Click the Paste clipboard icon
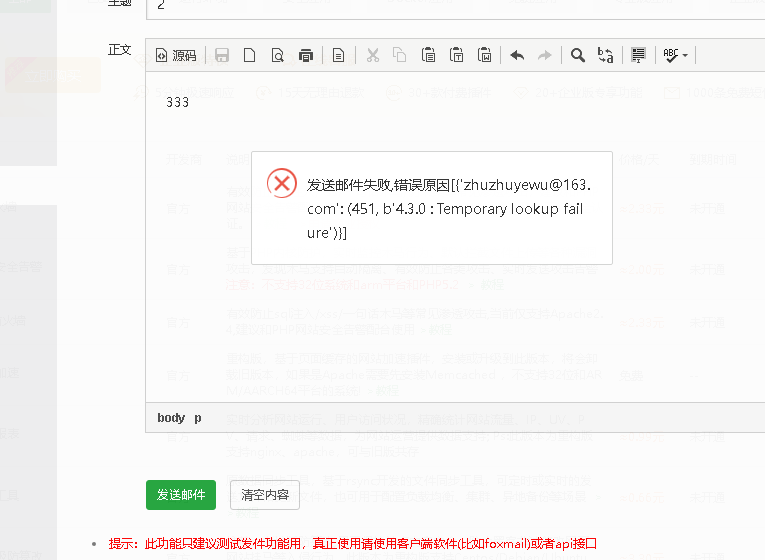The height and width of the screenshot is (560, 765). tap(428, 56)
